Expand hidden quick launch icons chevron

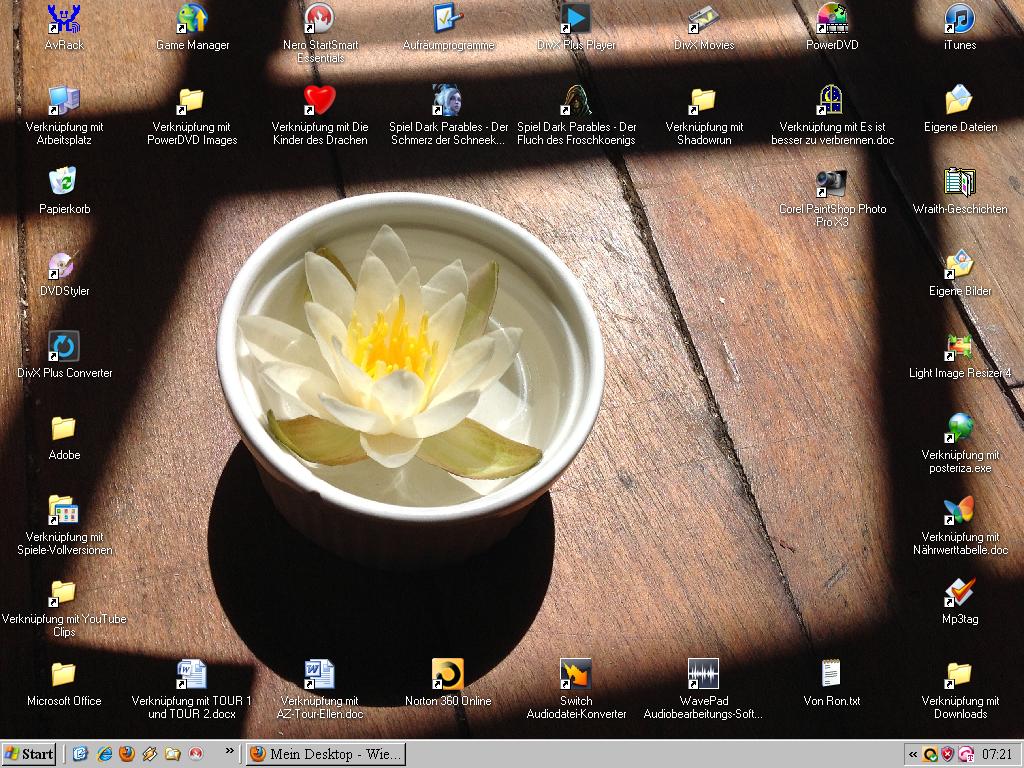point(230,751)
